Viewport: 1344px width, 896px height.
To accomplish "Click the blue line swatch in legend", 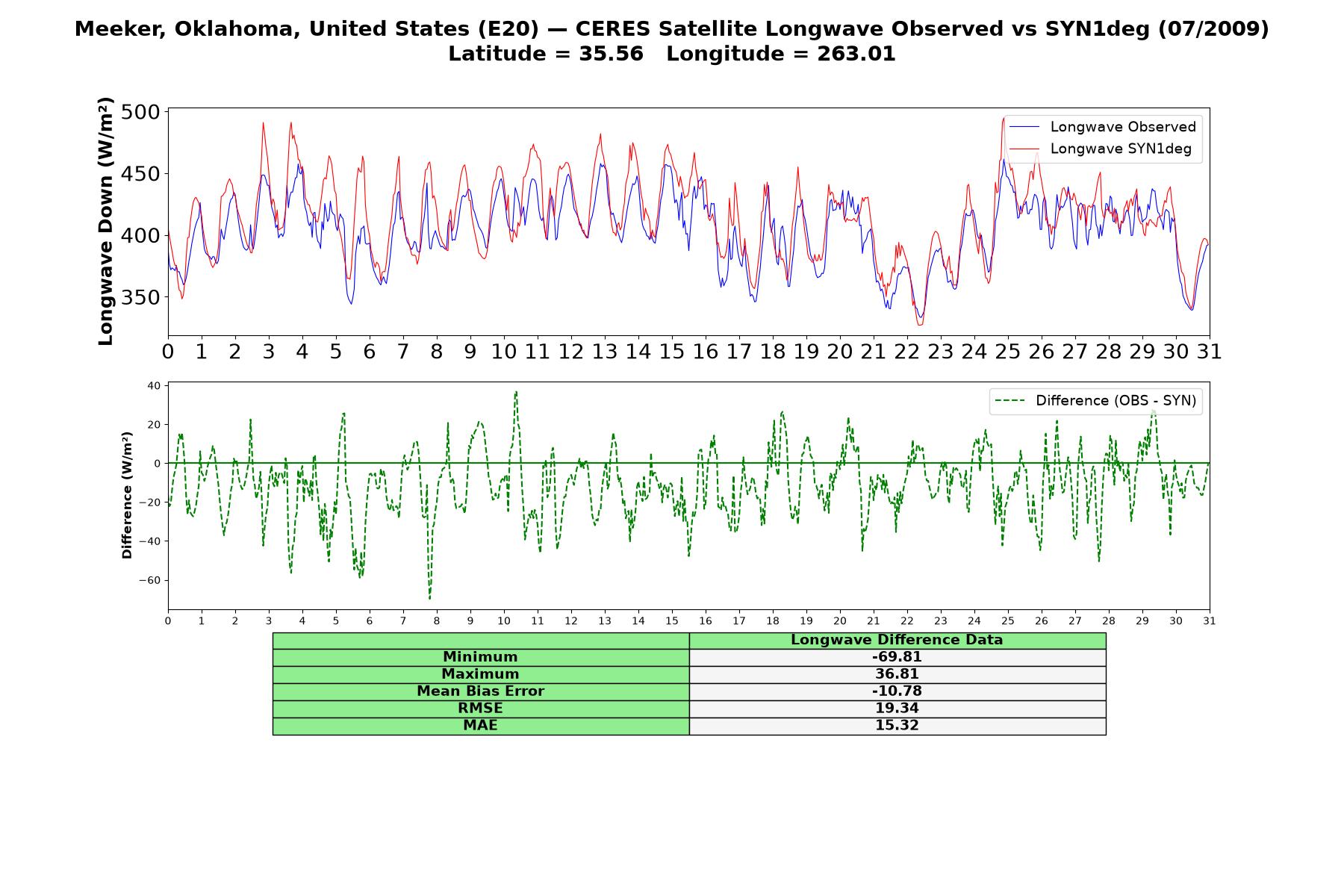I will coord(1024,127).
